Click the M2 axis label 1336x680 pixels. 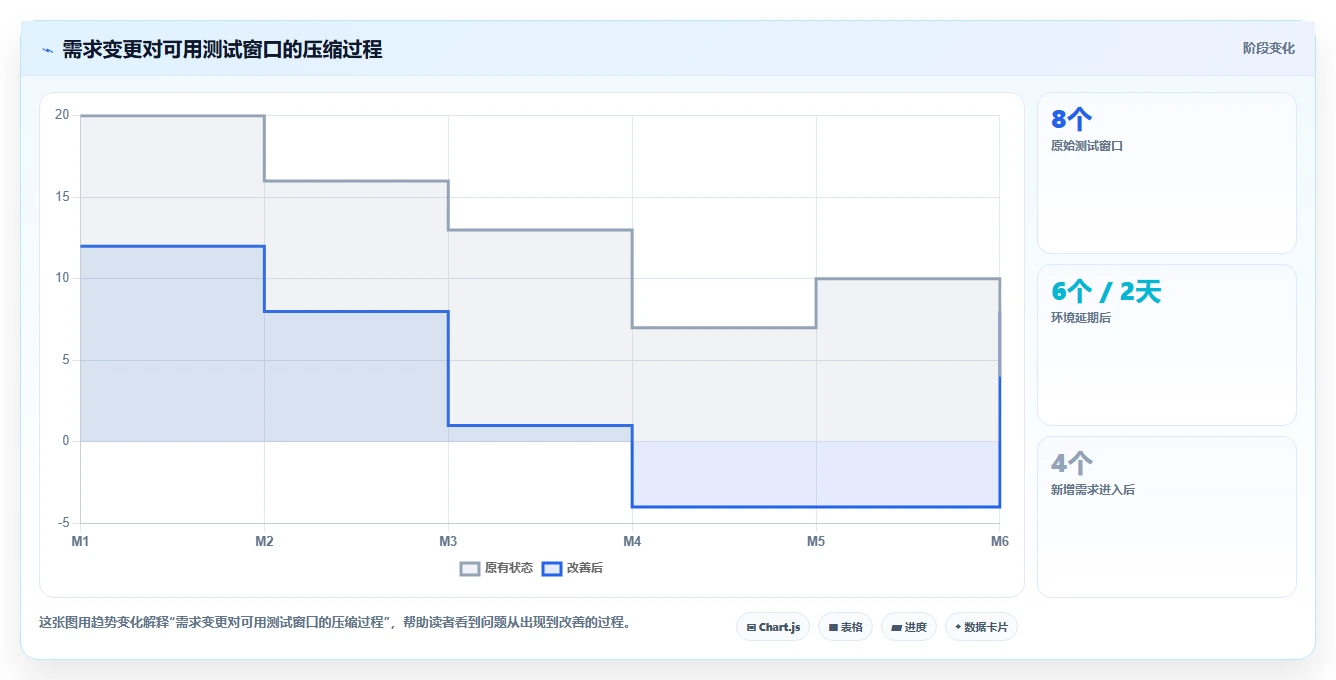coord(264,541)
